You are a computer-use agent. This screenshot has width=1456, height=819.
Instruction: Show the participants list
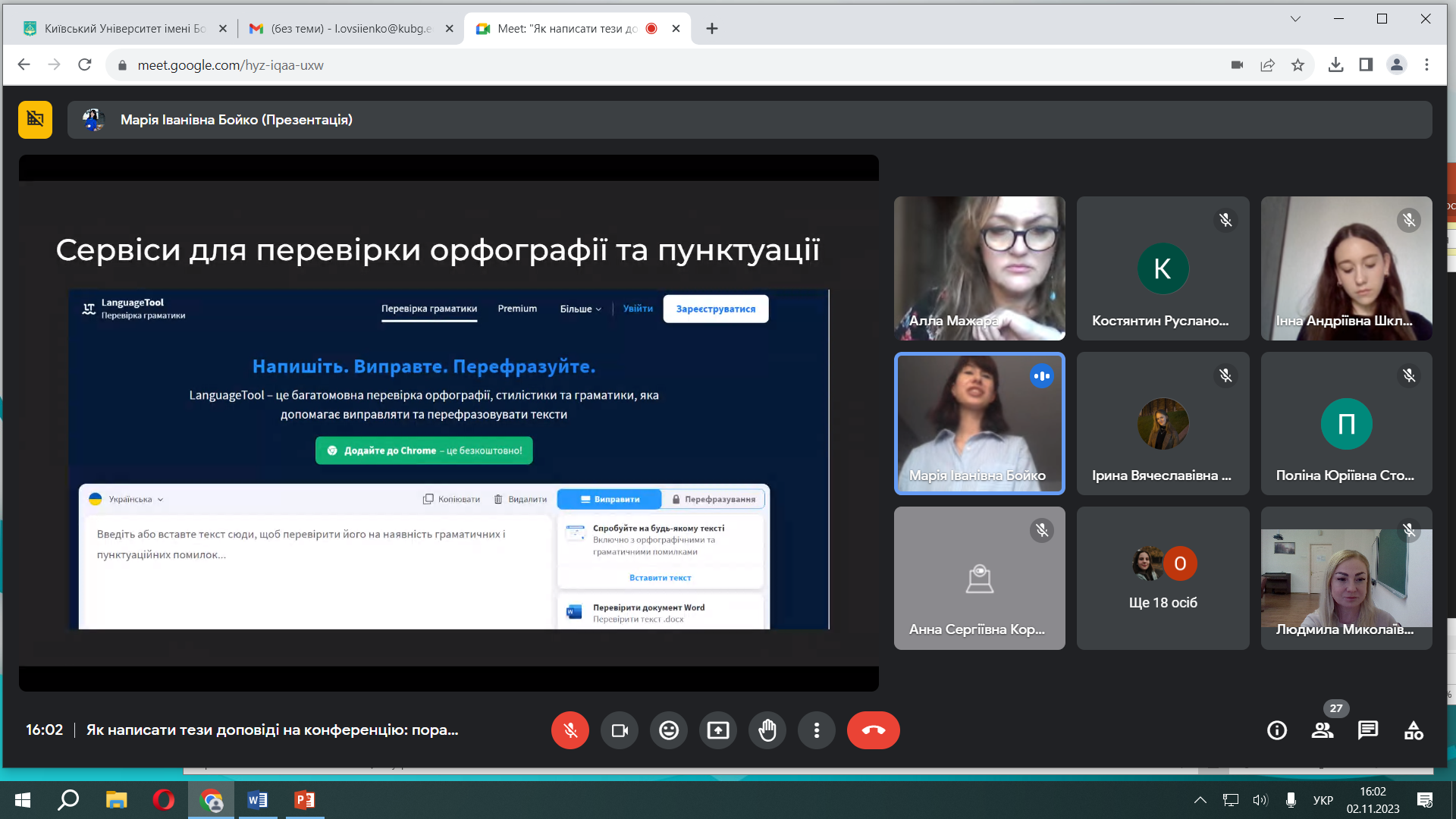1323,730
